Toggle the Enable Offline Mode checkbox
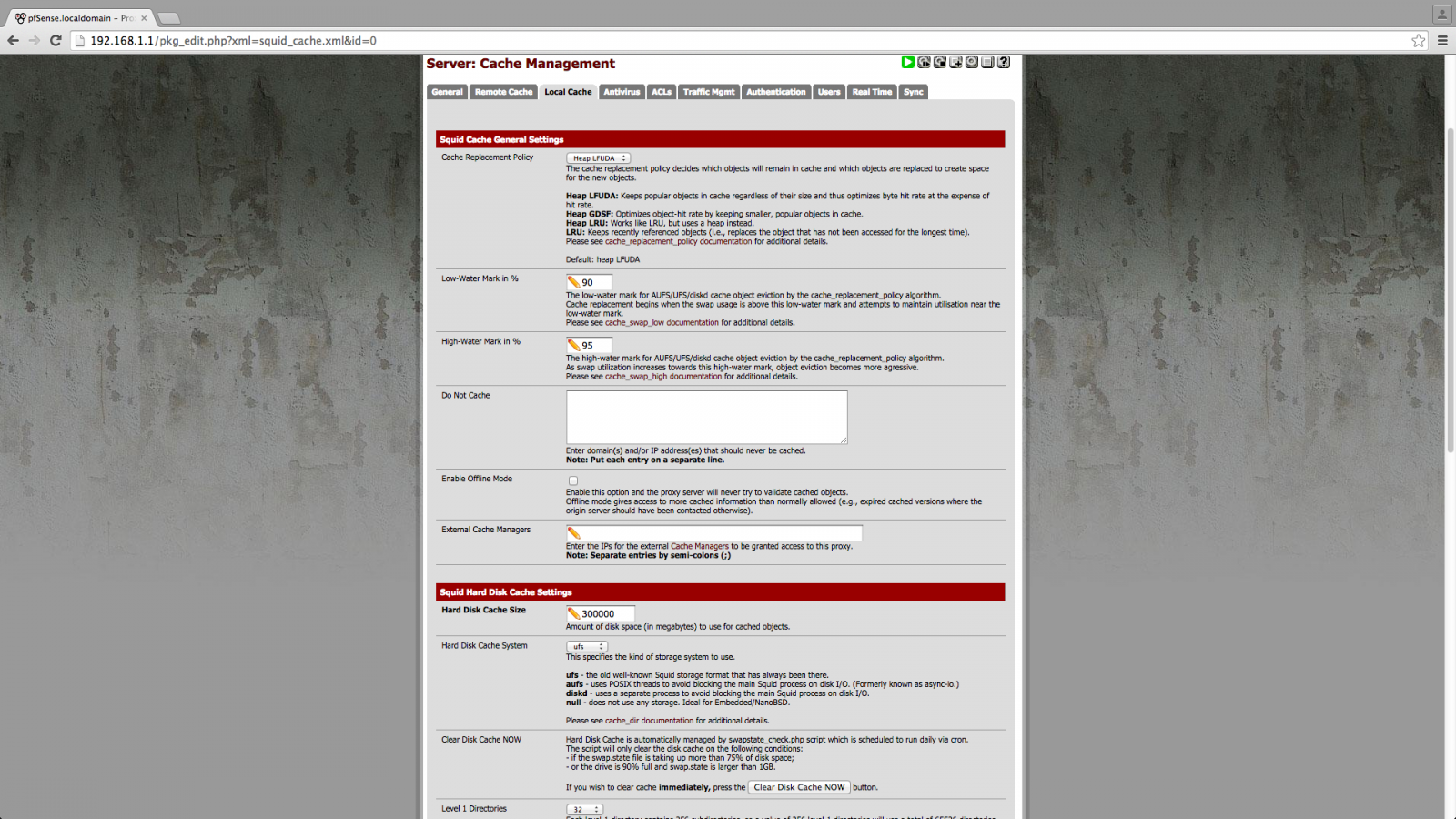 click(572, 480)
